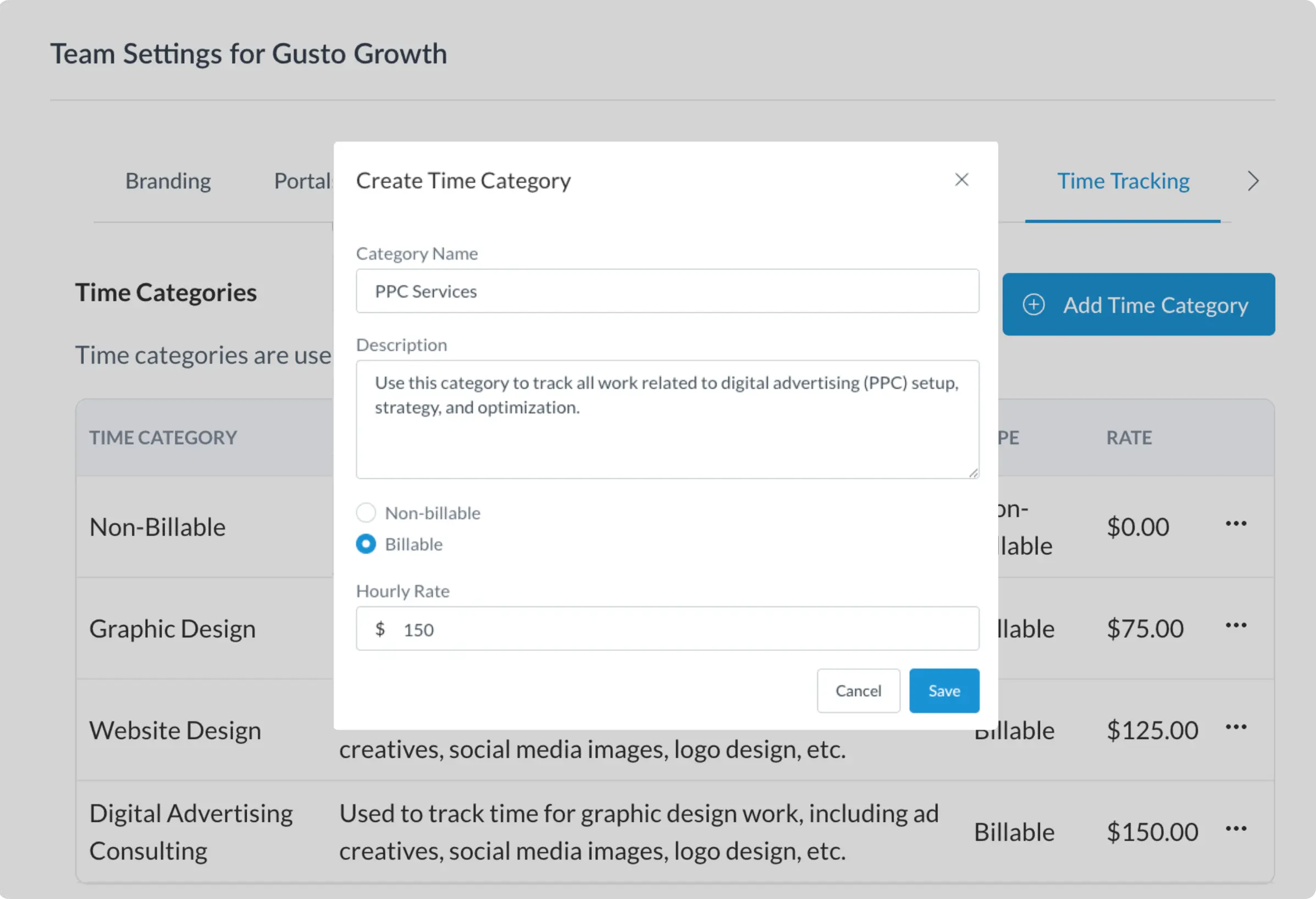
Task: Focus the Category Name input field
Action: (667, 291)
